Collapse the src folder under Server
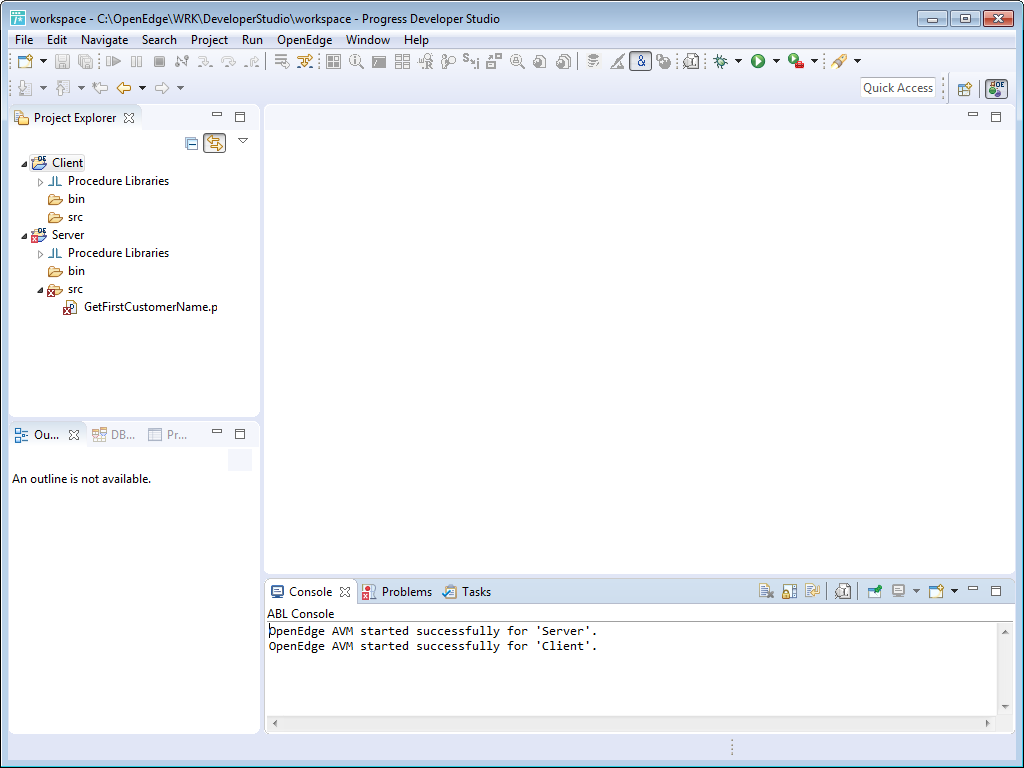Viewport: 1024px width, 768px height. [x=40, y=290]
